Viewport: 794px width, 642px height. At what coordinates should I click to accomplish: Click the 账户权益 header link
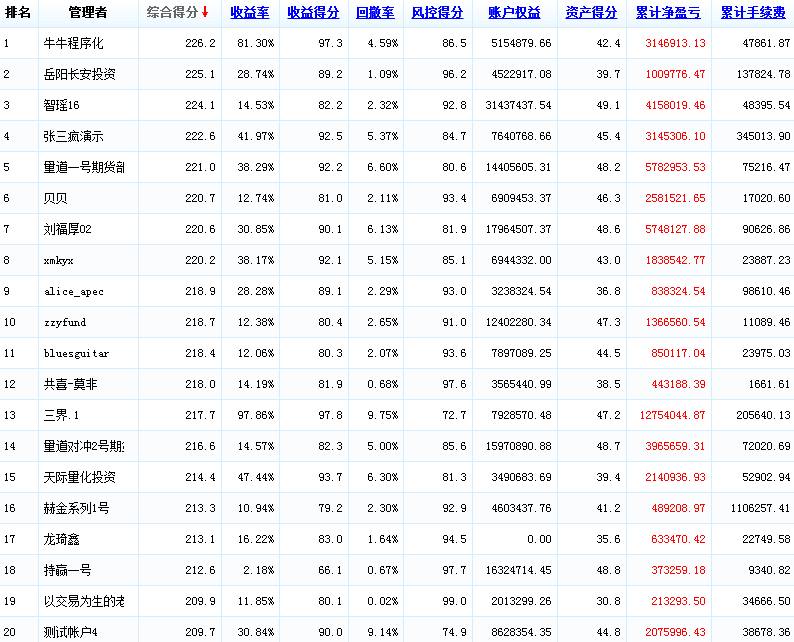(514, 13)
